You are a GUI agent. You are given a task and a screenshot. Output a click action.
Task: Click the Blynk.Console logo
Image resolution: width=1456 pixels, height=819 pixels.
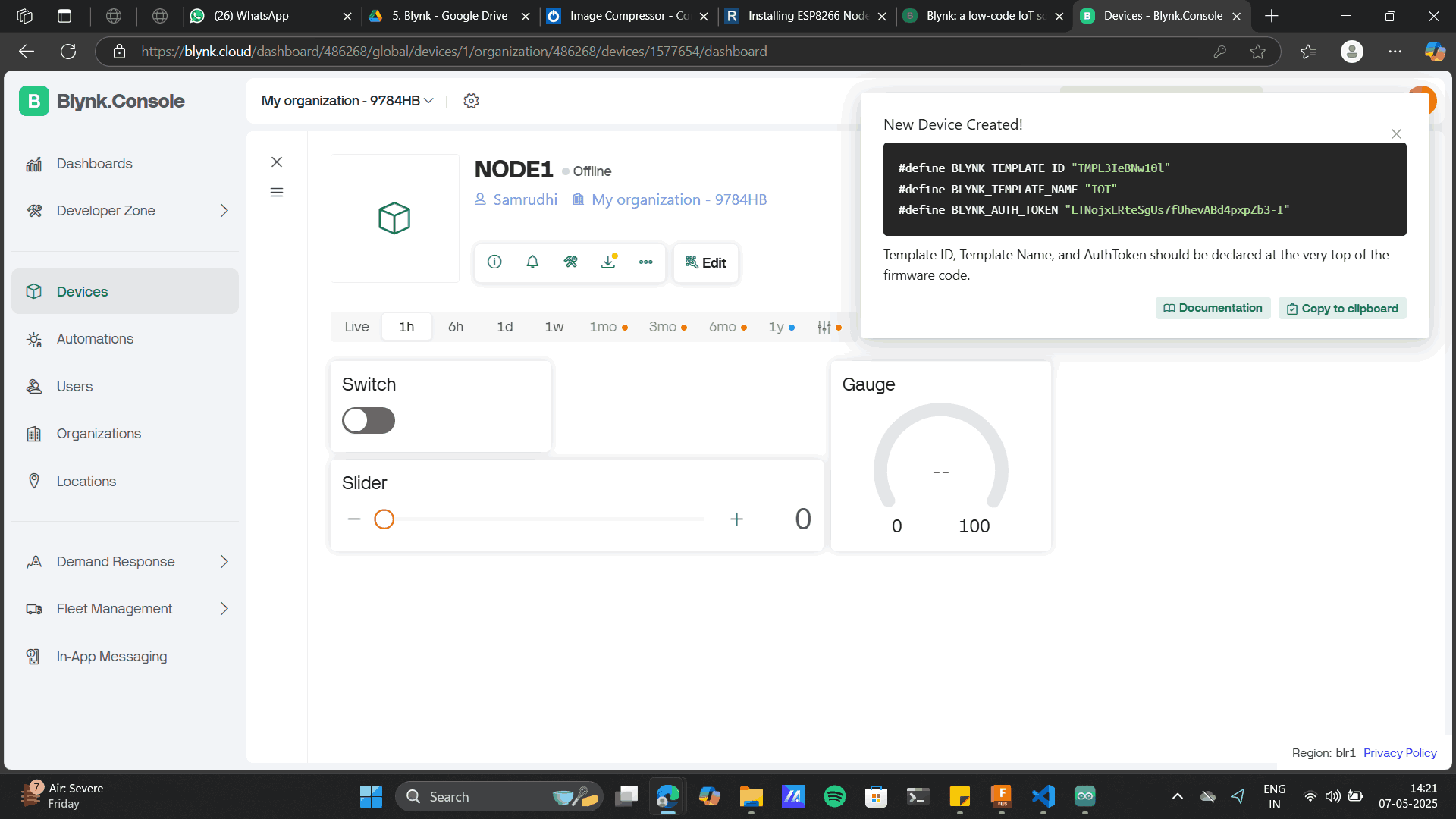(x=102, y=101)
